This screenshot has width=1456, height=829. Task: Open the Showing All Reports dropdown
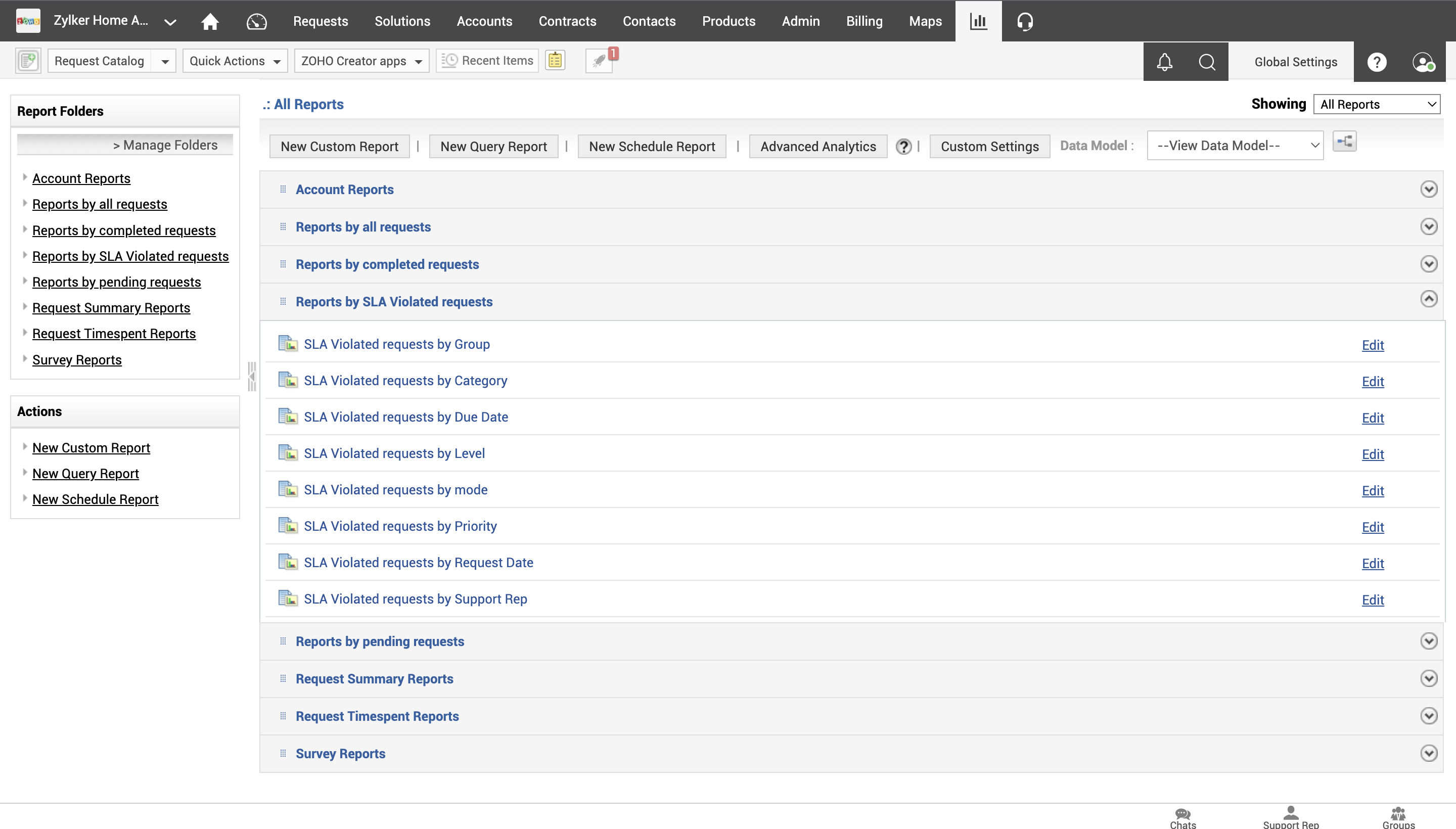point(1376,104)
